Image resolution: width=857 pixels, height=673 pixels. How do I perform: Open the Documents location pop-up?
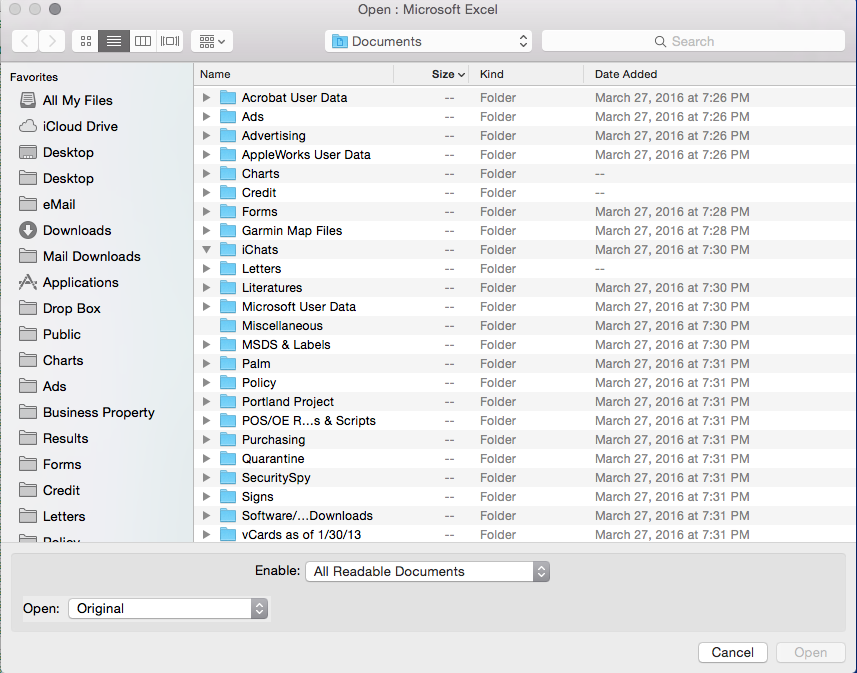click(429, 41)
